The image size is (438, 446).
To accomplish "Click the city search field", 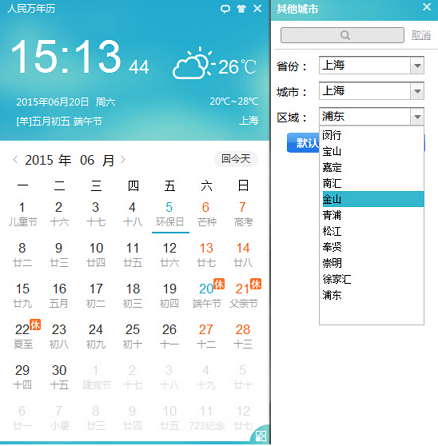I will tap(342, 35).
